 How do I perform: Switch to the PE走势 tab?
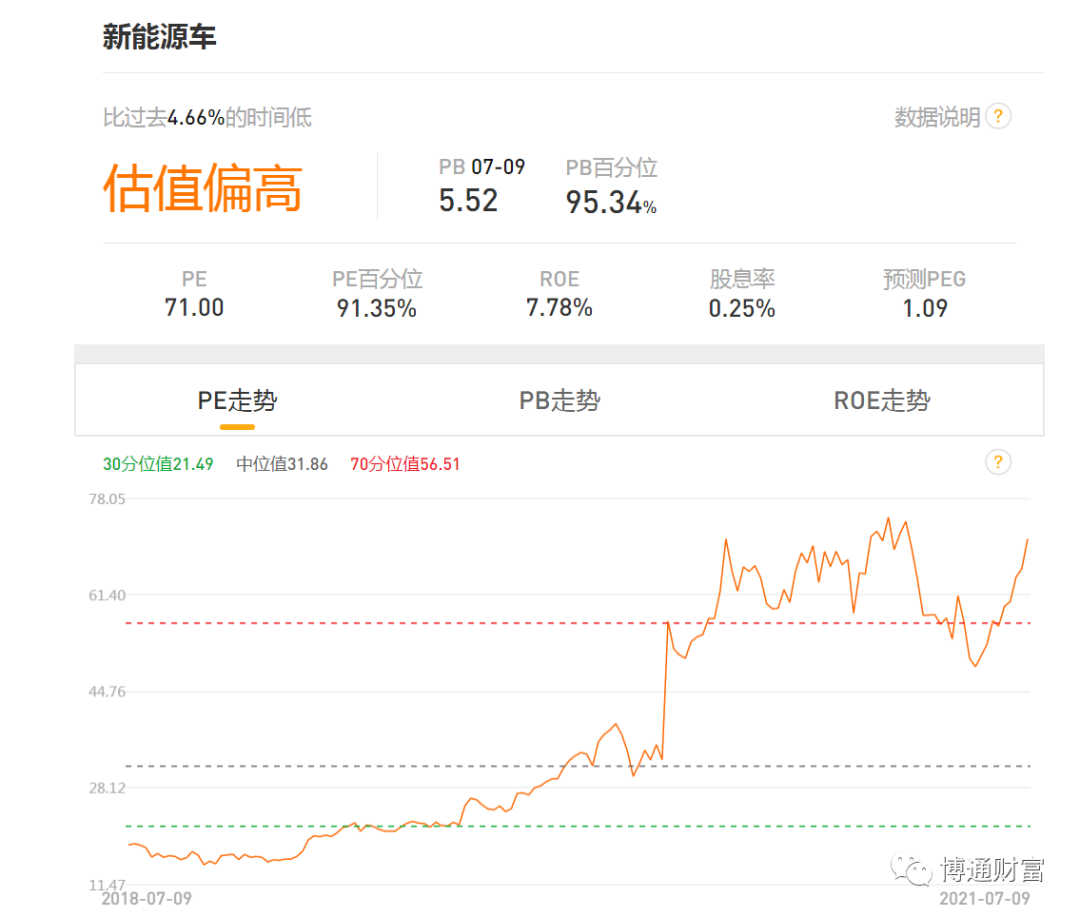(x=237, y=401)
